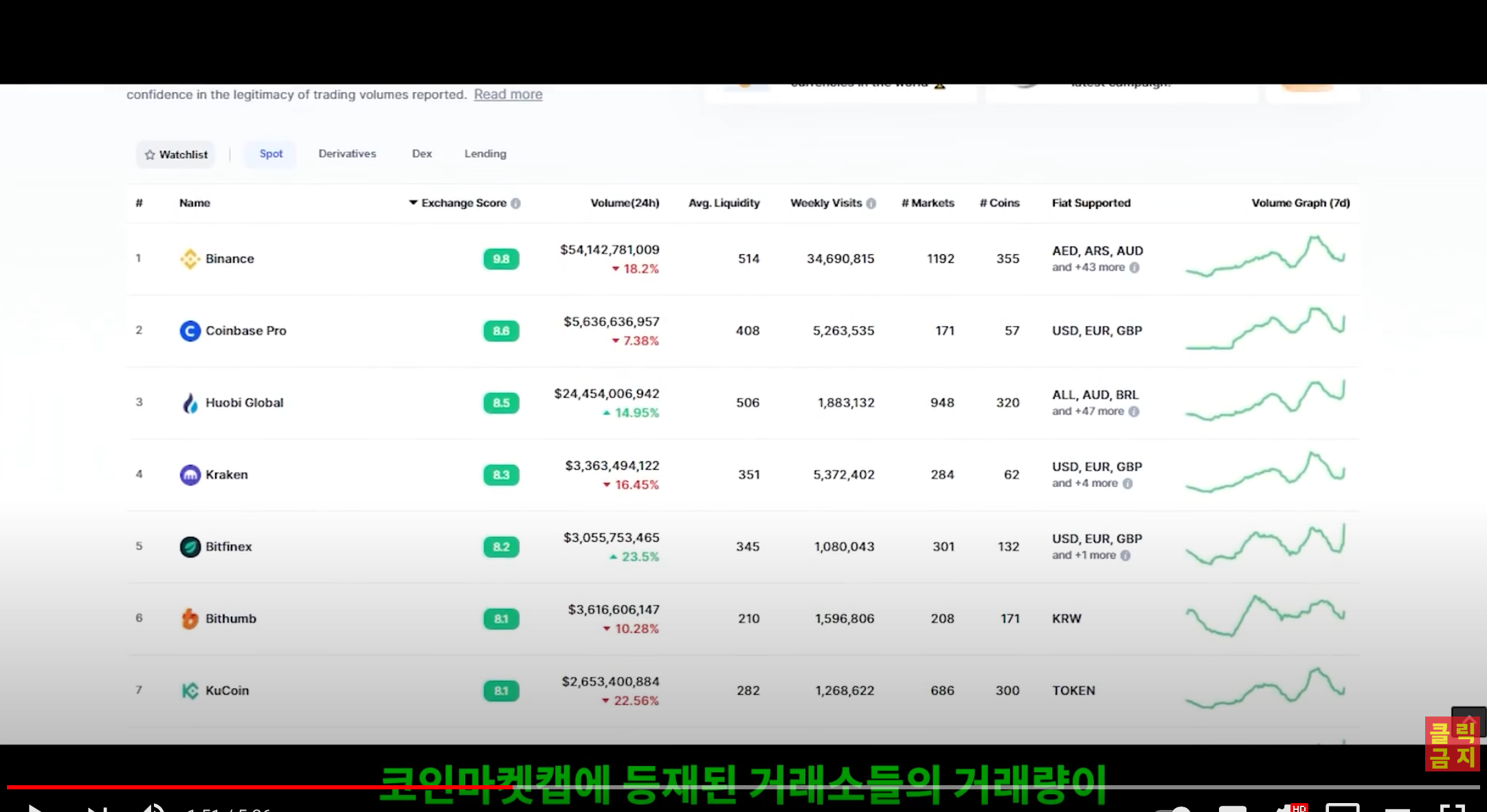Click Exchange Score info icon
Image resolution: width=1487 pixels, height=812 pixels.
point(515,203)
